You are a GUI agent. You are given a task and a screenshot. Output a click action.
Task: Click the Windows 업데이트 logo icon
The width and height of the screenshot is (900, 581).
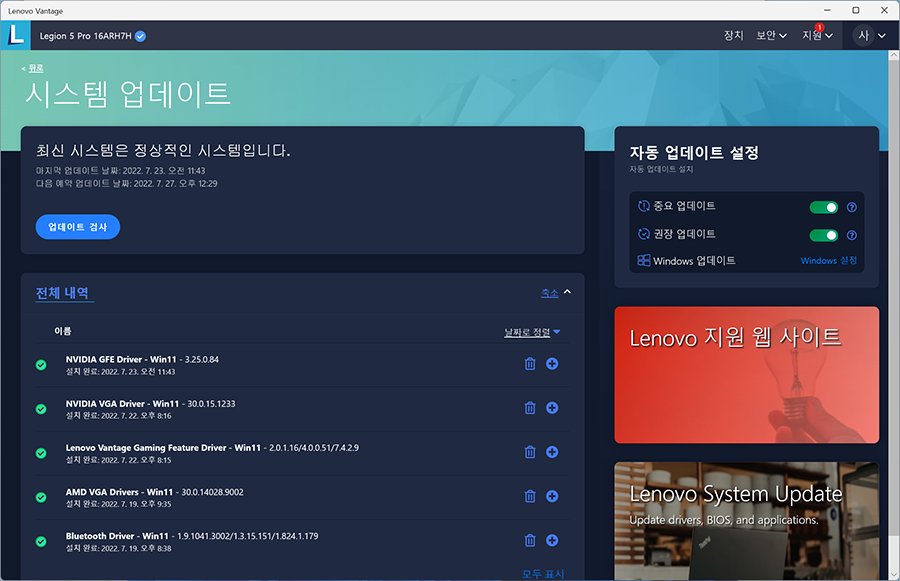(x=643, y=261)
